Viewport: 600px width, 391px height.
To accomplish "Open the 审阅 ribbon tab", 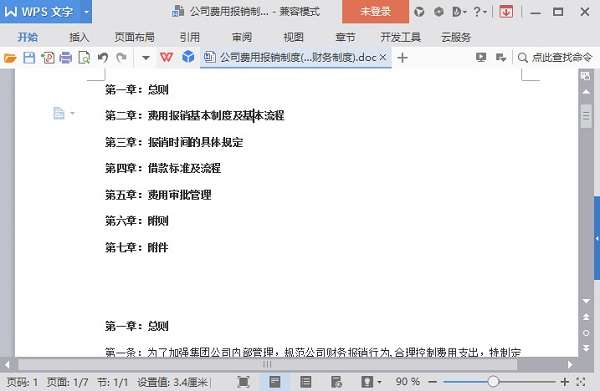I will tap(242, 37).
